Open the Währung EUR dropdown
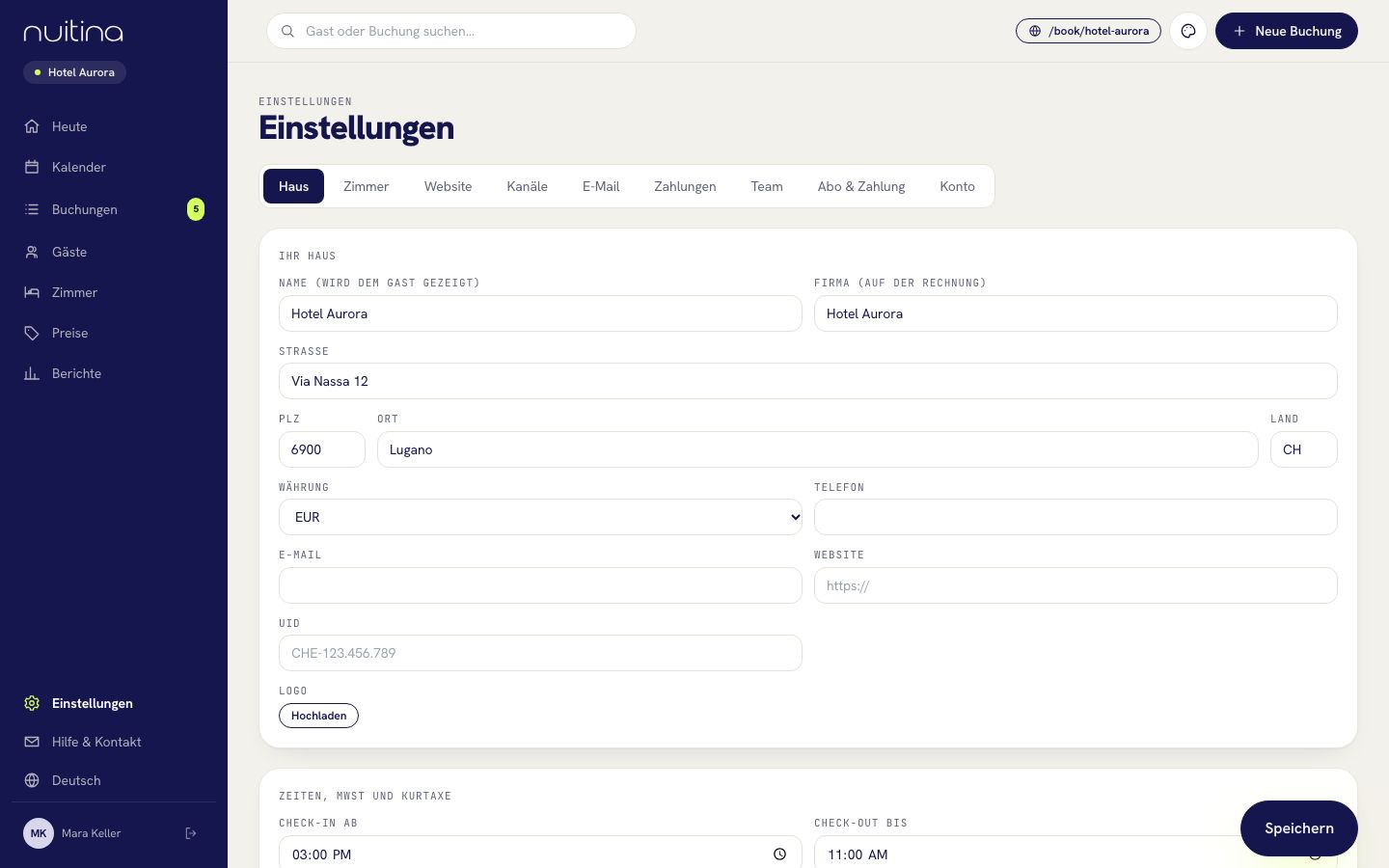Image resolution: width=1389 pixels, height=868 pixels. pos(540,517)
